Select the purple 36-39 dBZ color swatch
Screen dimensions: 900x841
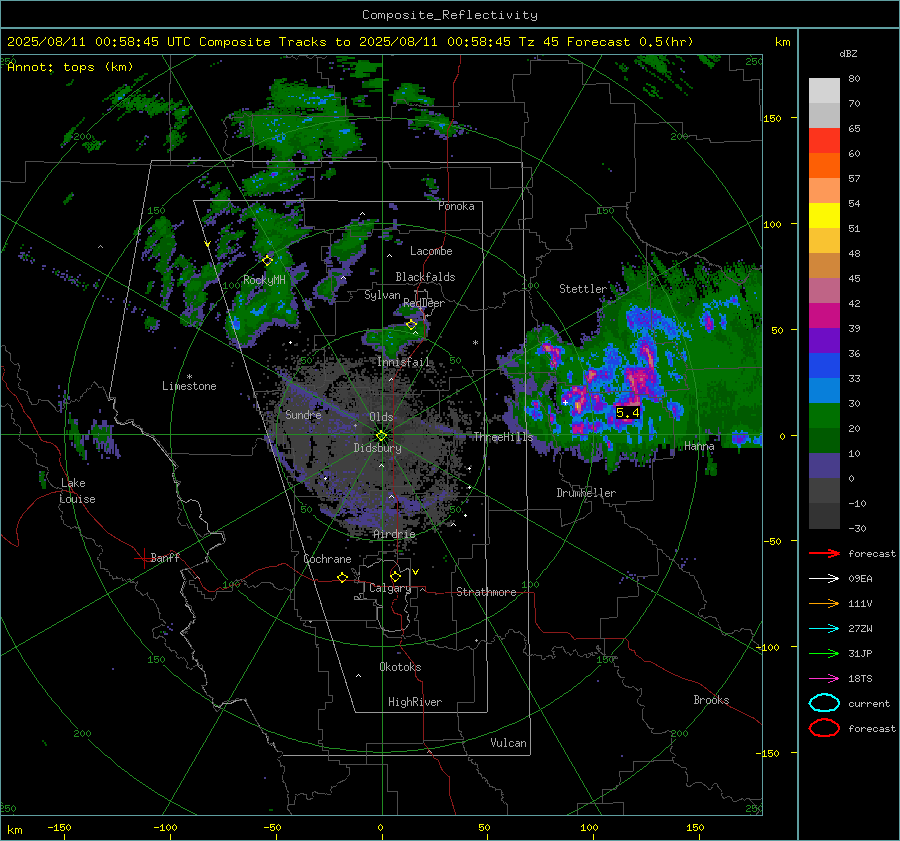click(x=824, y=340)
